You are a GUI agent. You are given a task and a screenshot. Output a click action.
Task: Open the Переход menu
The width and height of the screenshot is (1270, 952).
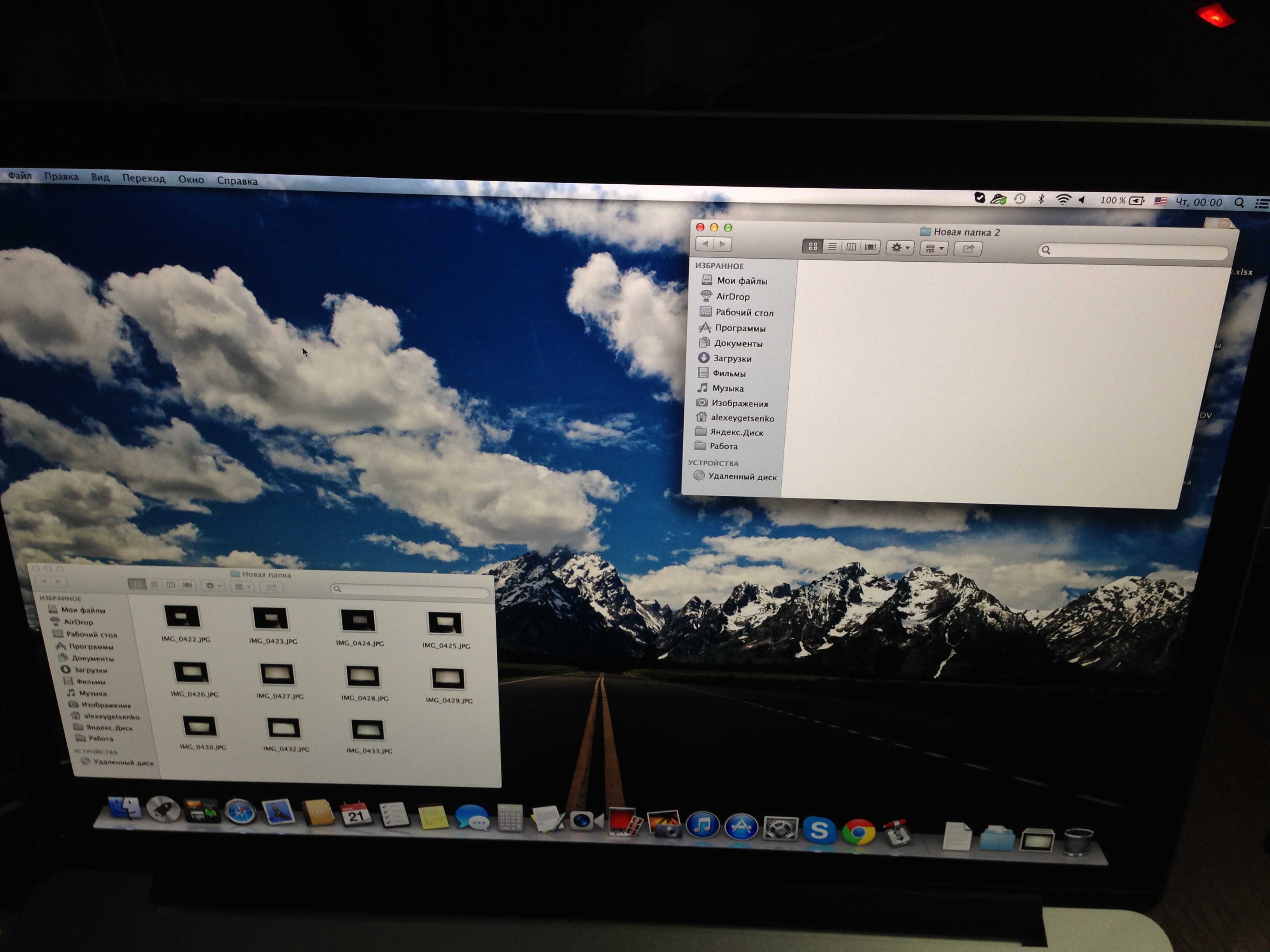[x=144, y=178]
